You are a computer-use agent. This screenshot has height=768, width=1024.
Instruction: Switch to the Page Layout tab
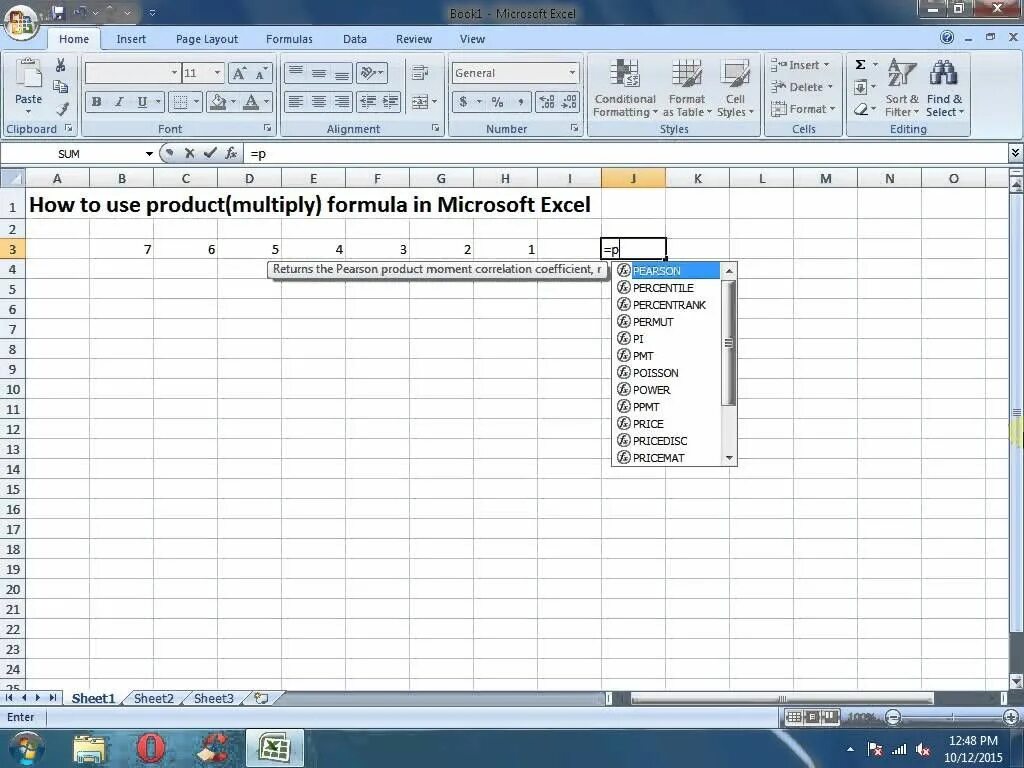(206, 39)
